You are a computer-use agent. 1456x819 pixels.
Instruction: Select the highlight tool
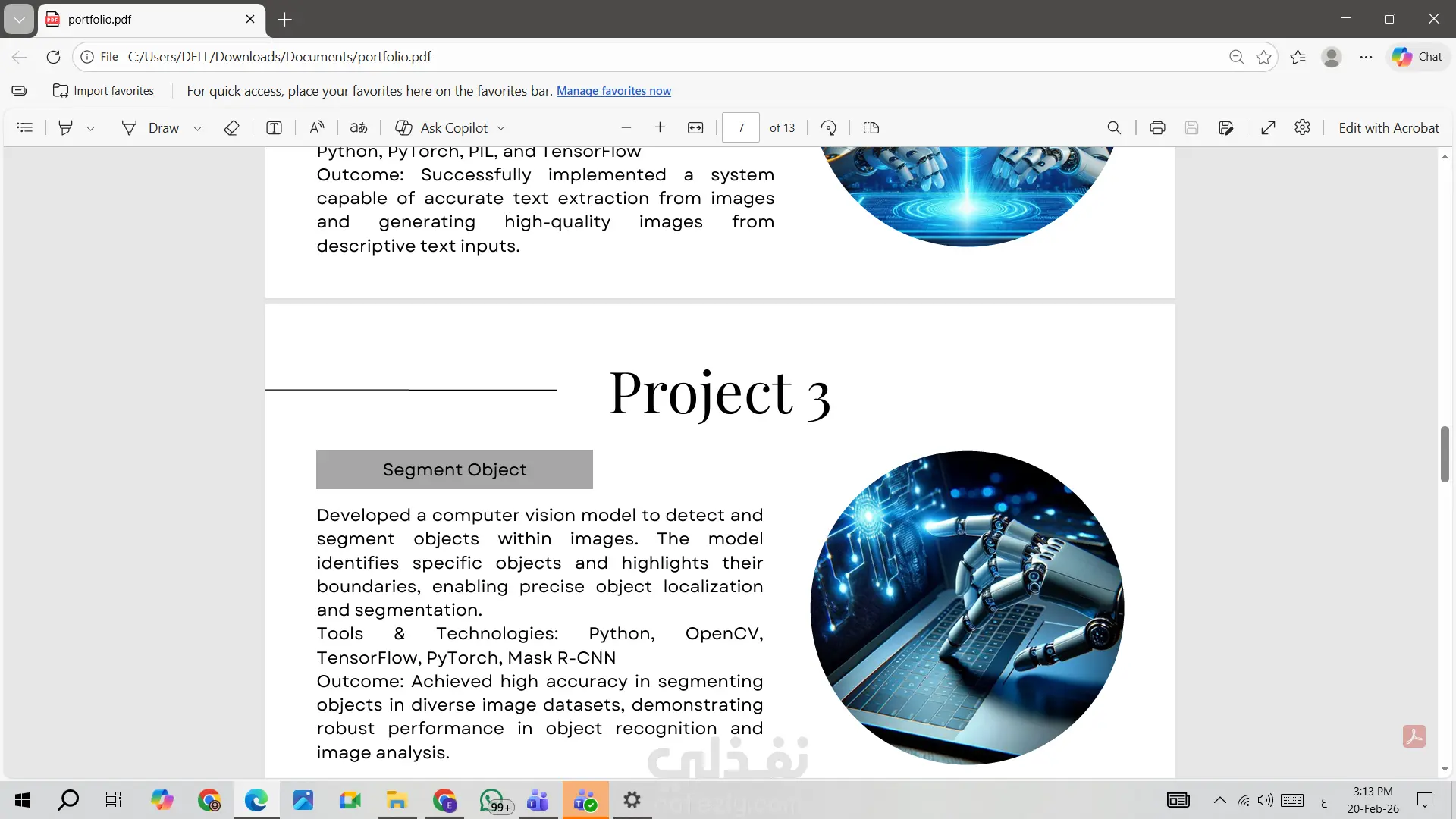[x=66, y=128]
